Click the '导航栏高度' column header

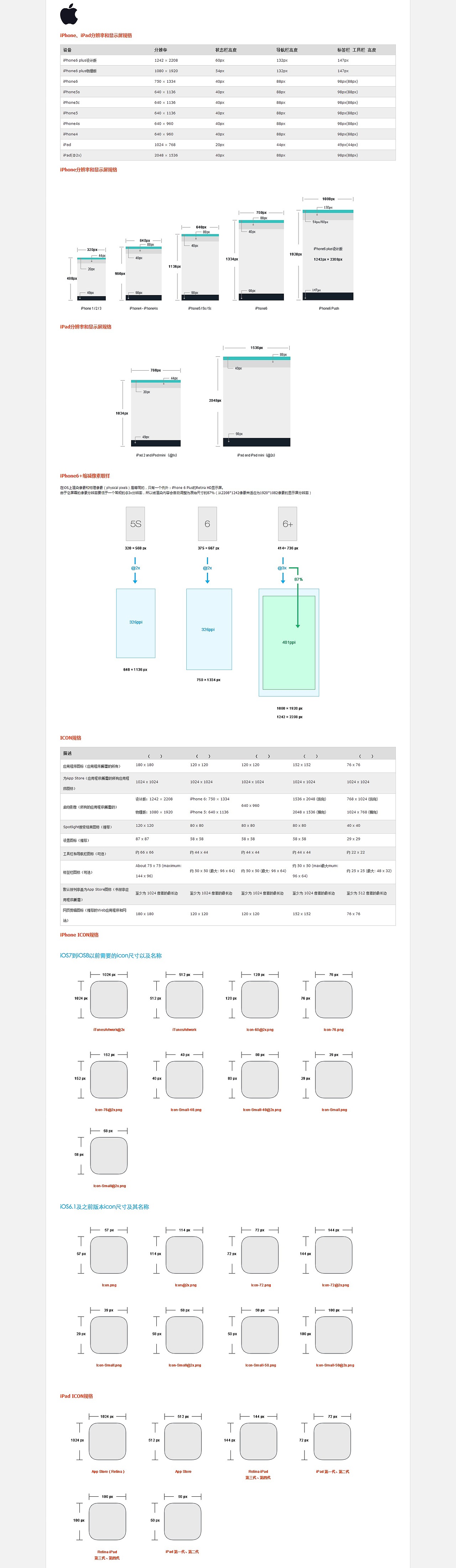tap(287, 50)
